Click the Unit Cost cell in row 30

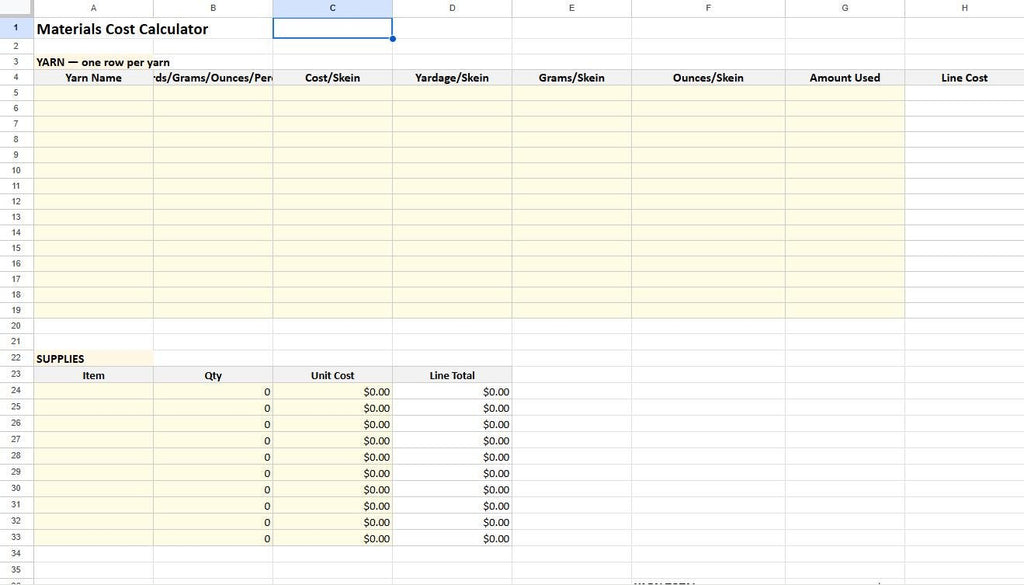(332, 490)
